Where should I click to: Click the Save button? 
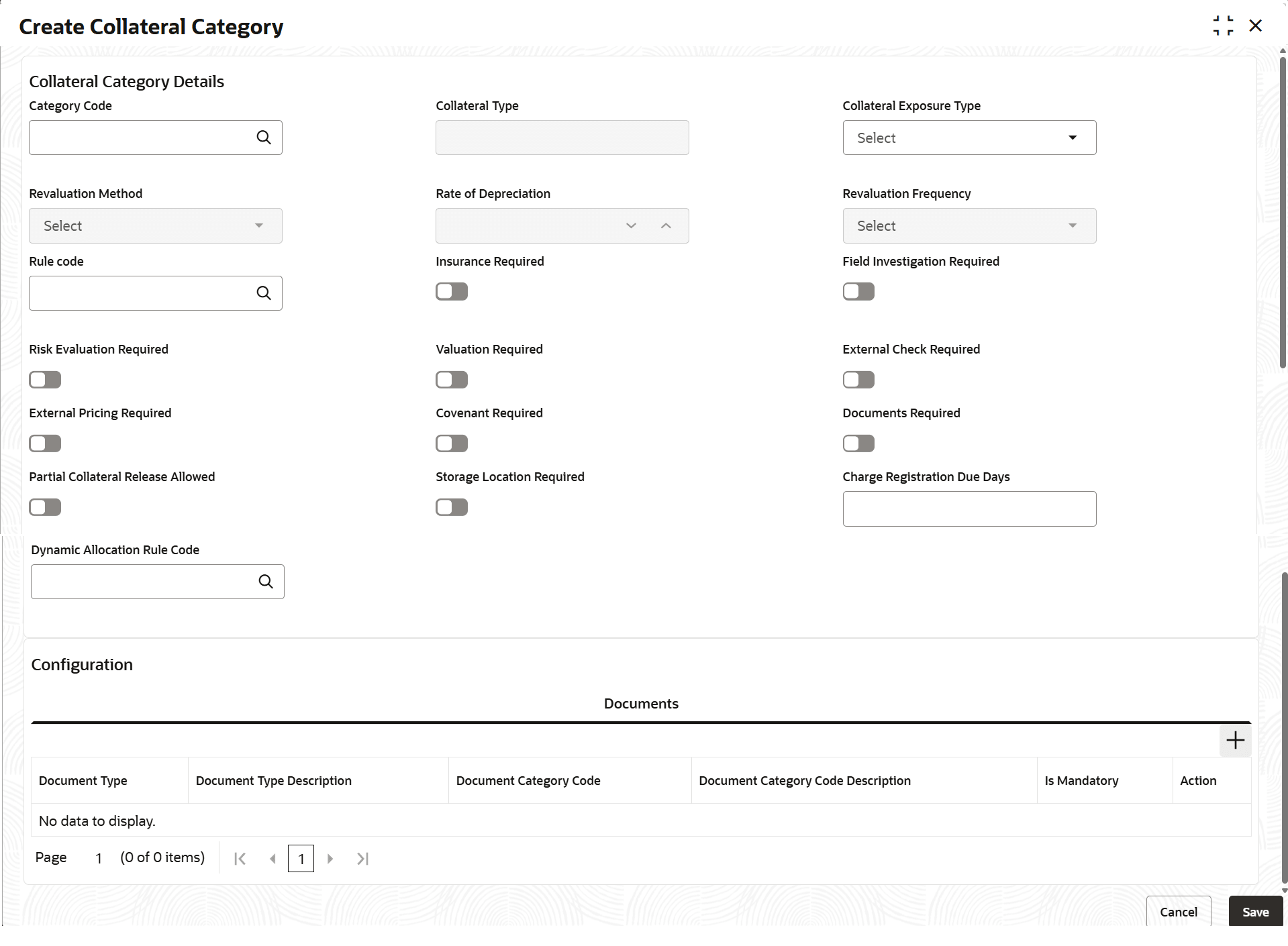[1255, 912]
